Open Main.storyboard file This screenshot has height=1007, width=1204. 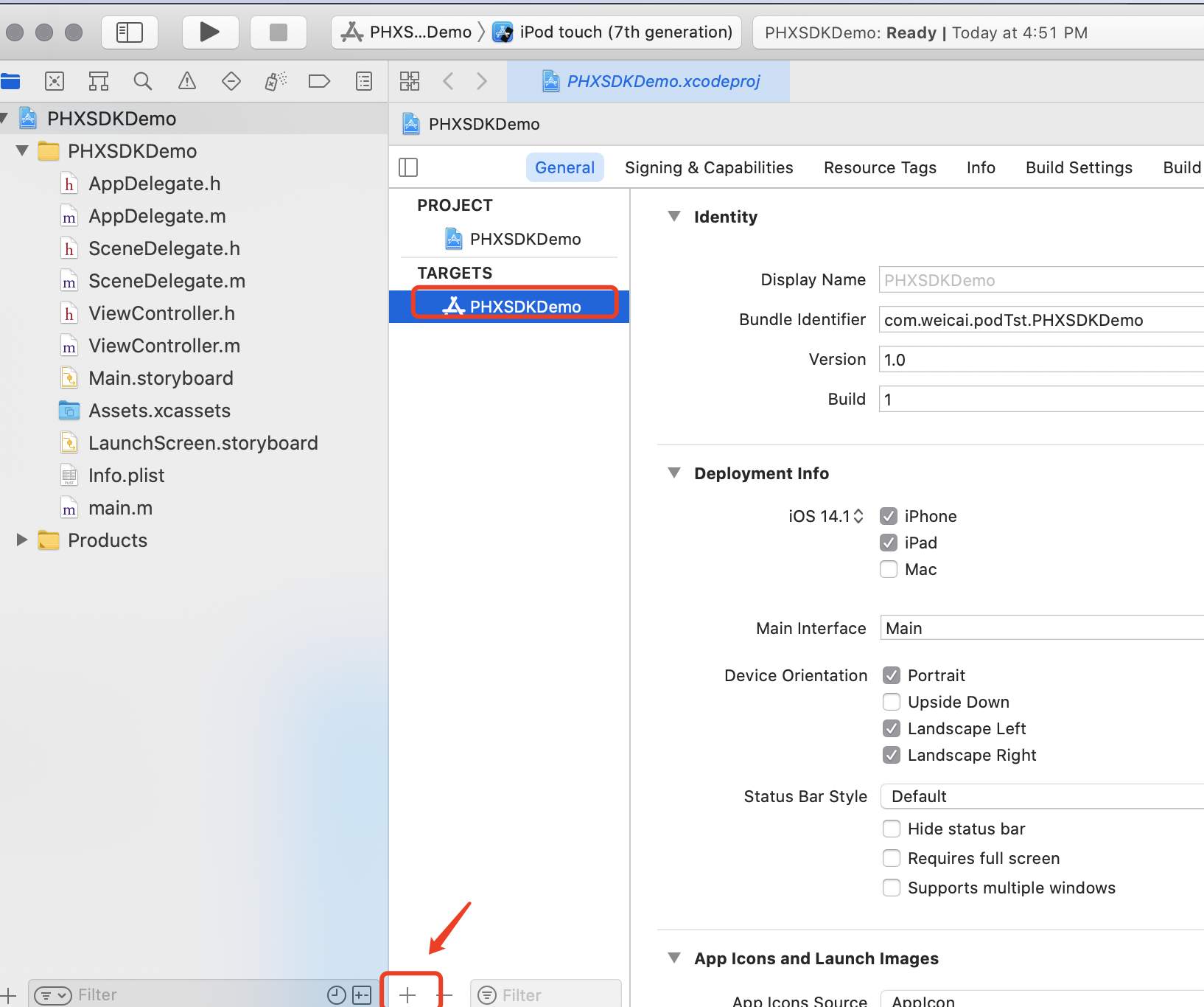tap(161, 378)
